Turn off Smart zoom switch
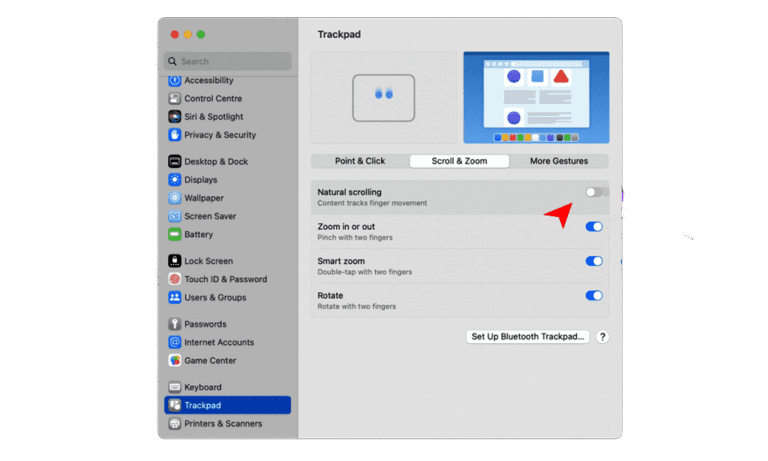The width and height of the screenshot is (768, 461). (x=594, y=261)
